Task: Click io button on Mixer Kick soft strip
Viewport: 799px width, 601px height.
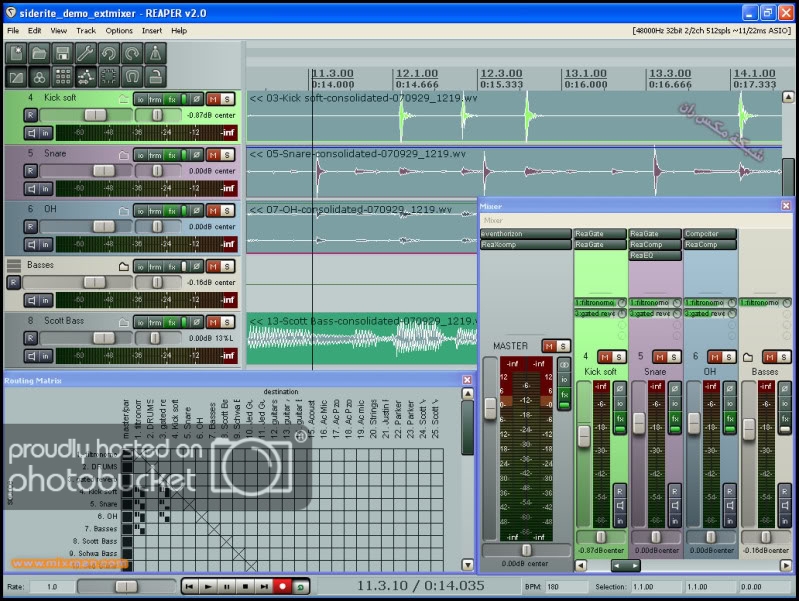Action: click(x=620, y=404)
